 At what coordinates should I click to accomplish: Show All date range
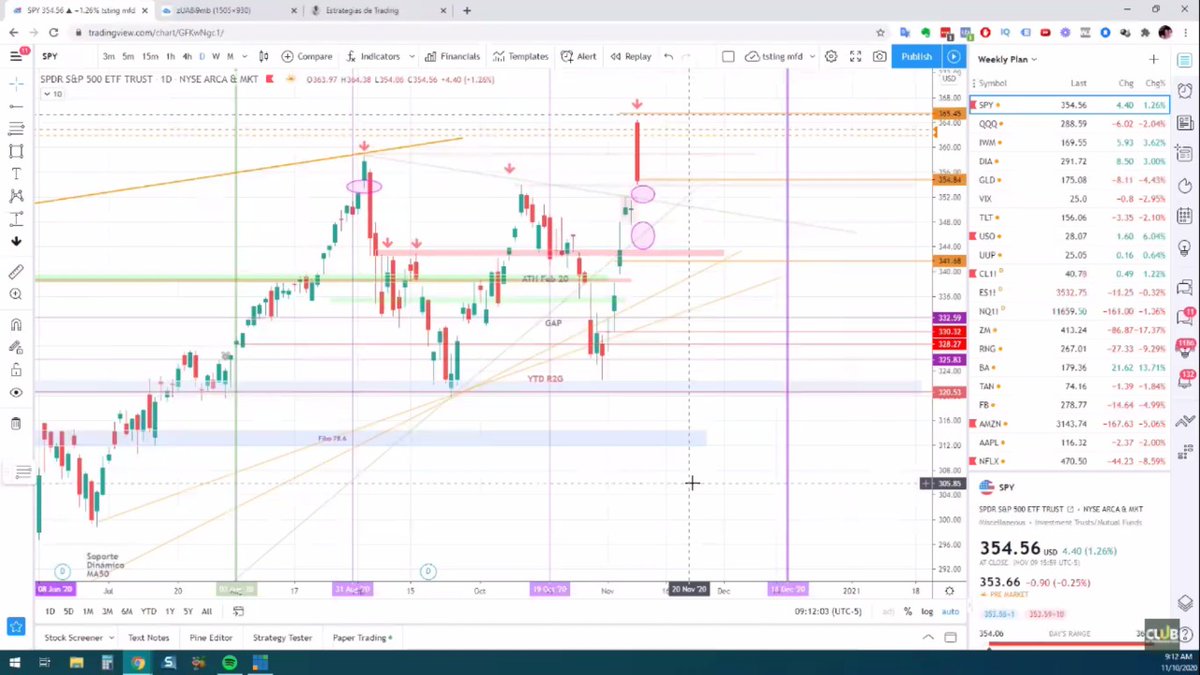[x=207, y=611]
